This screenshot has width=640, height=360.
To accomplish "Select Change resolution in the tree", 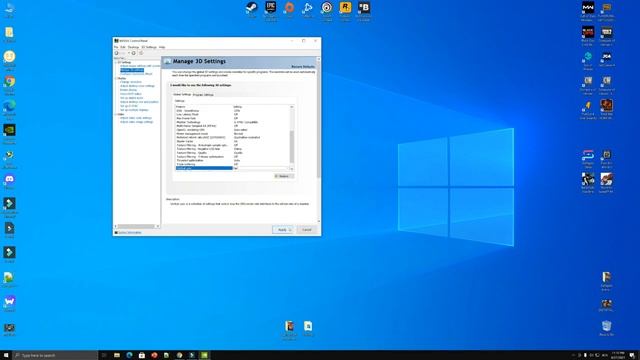I will pos(131,82).
